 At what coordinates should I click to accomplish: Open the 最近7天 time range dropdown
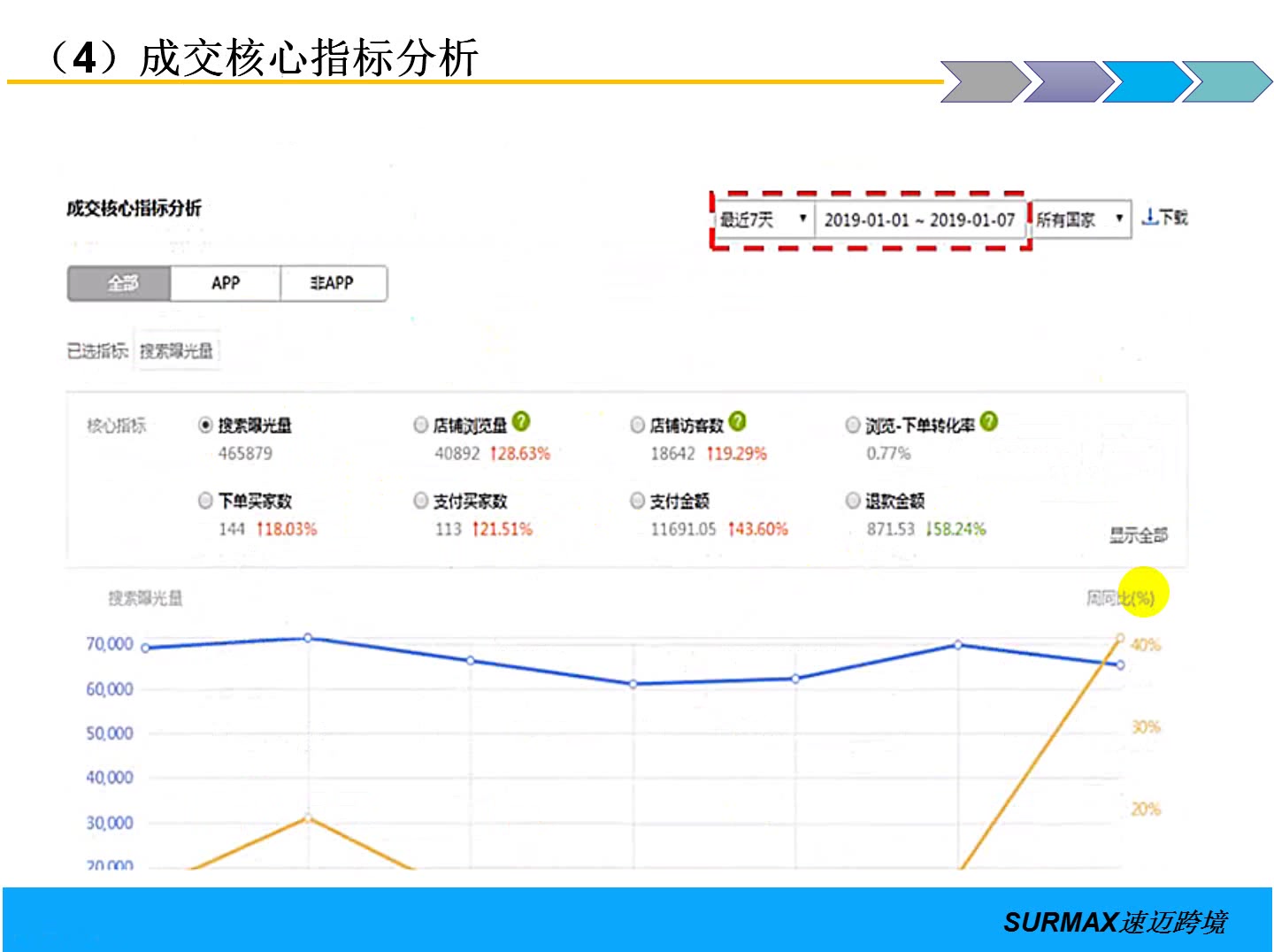(x=764, y=217)
